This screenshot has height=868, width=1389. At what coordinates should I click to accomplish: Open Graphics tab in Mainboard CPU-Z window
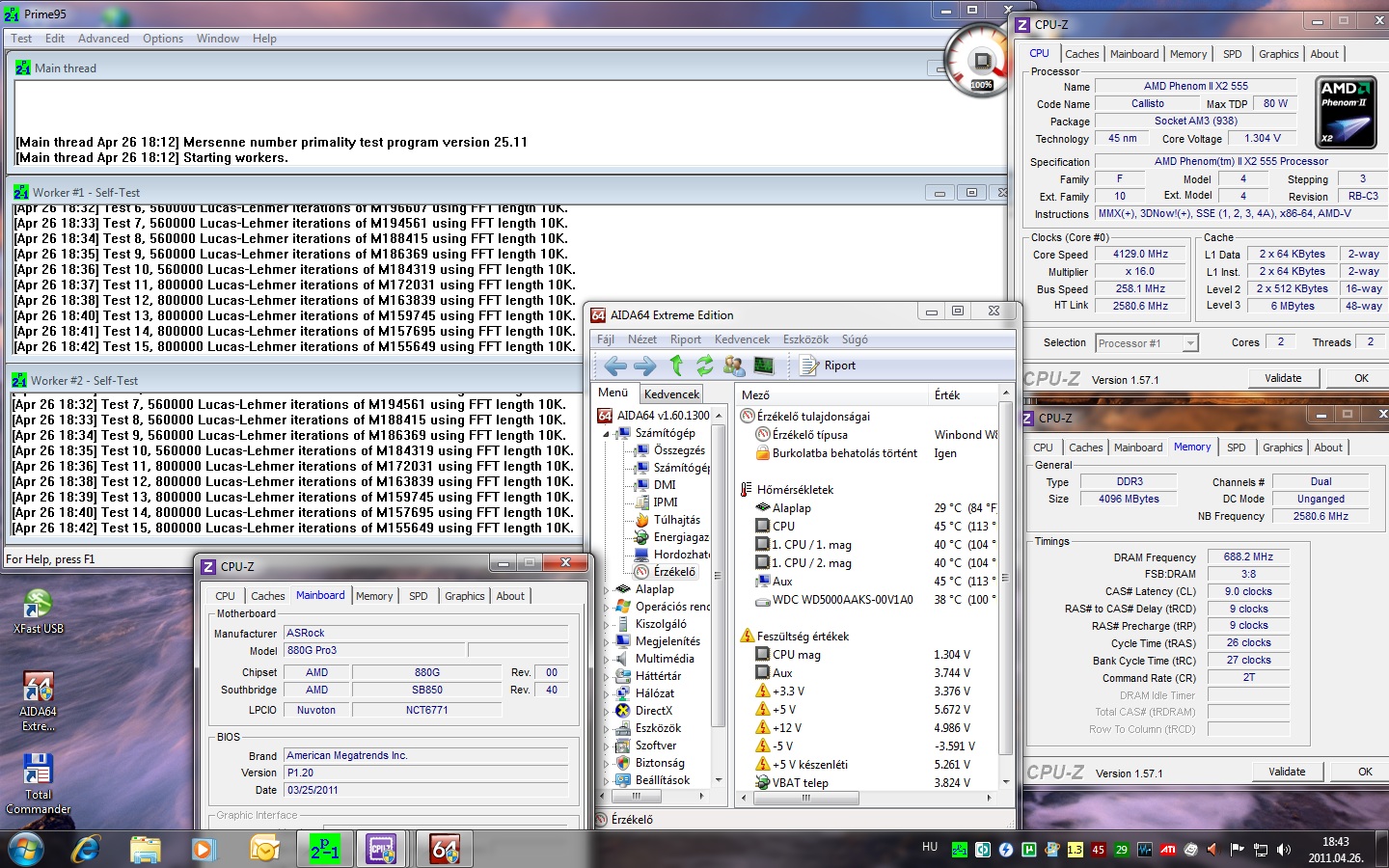pyautogui.click(x=464, y=596)
